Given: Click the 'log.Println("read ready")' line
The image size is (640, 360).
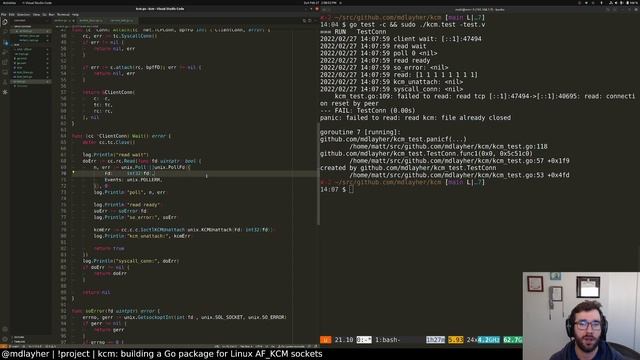Looking at the screenshot, I should click(x=127, y=204).
